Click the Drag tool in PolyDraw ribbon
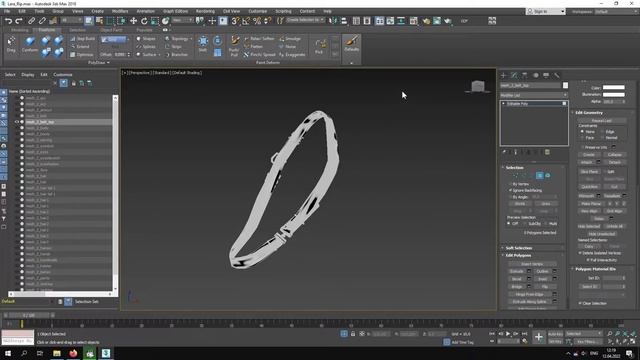Viewport: 640px width, 360px height. click(x=11, y=44)
